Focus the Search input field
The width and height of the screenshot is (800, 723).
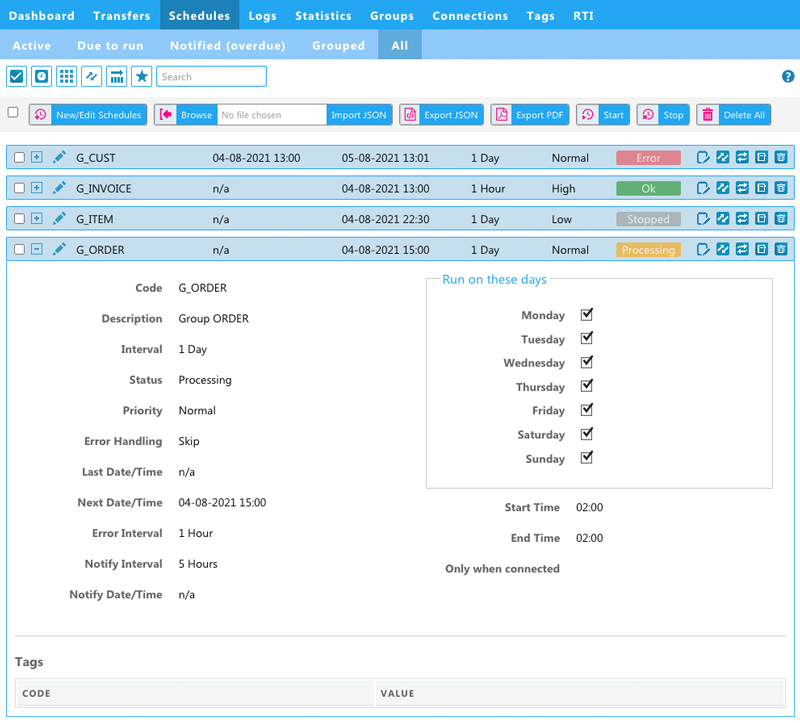211,77
